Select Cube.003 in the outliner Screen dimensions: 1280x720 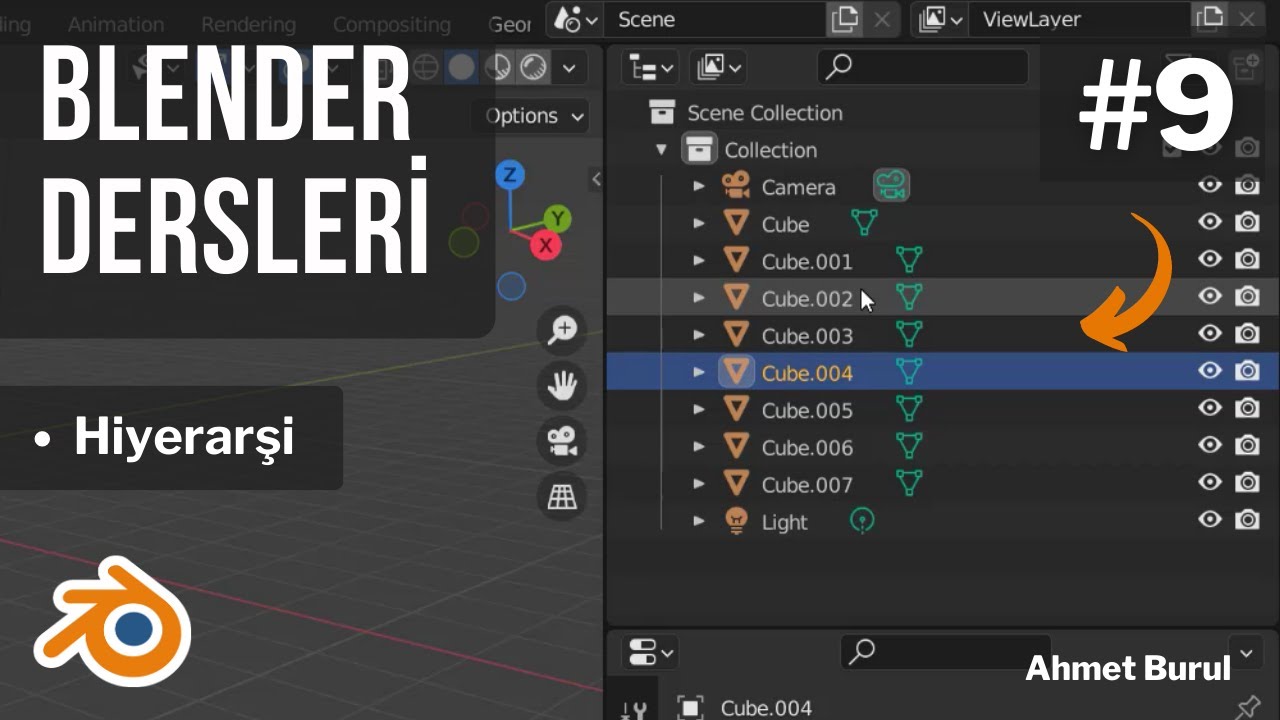807,335
